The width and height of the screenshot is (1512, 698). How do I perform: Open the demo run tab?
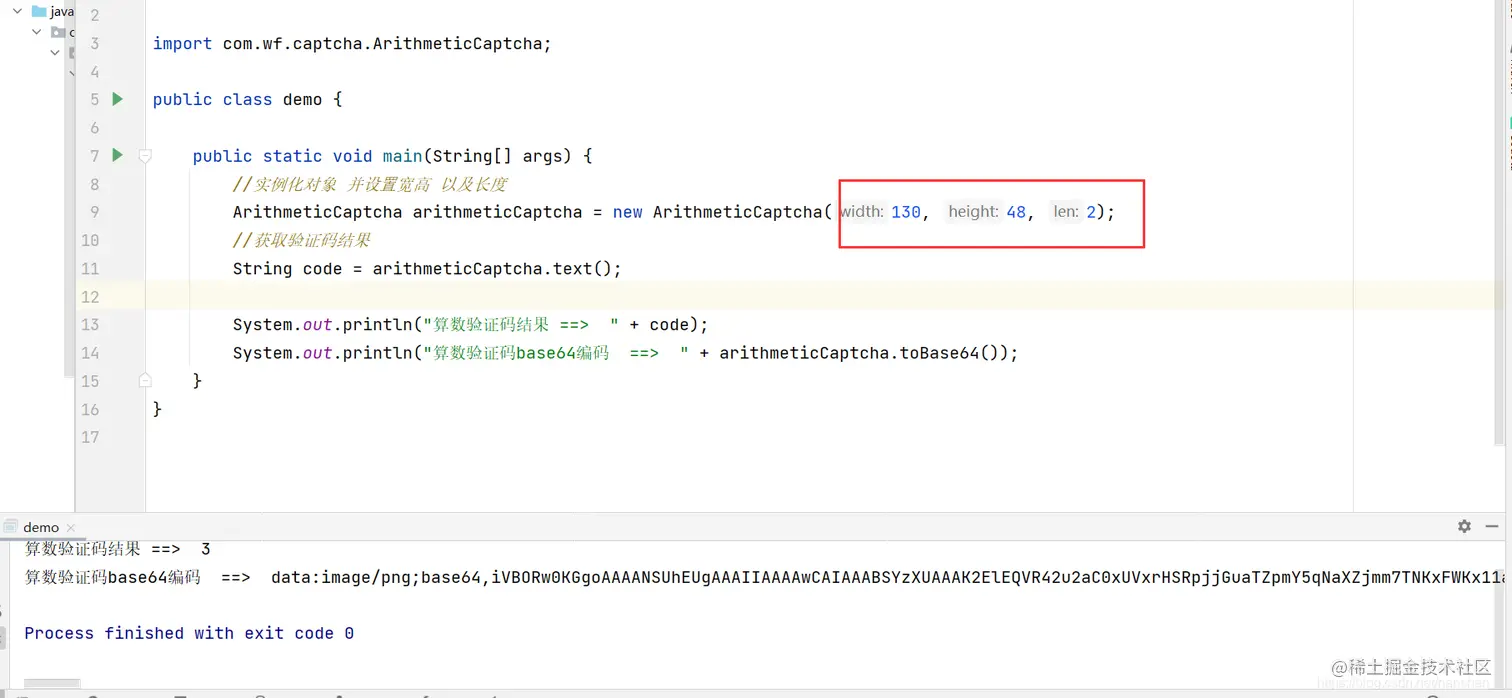pyautogui.click(x=41, y=527)
